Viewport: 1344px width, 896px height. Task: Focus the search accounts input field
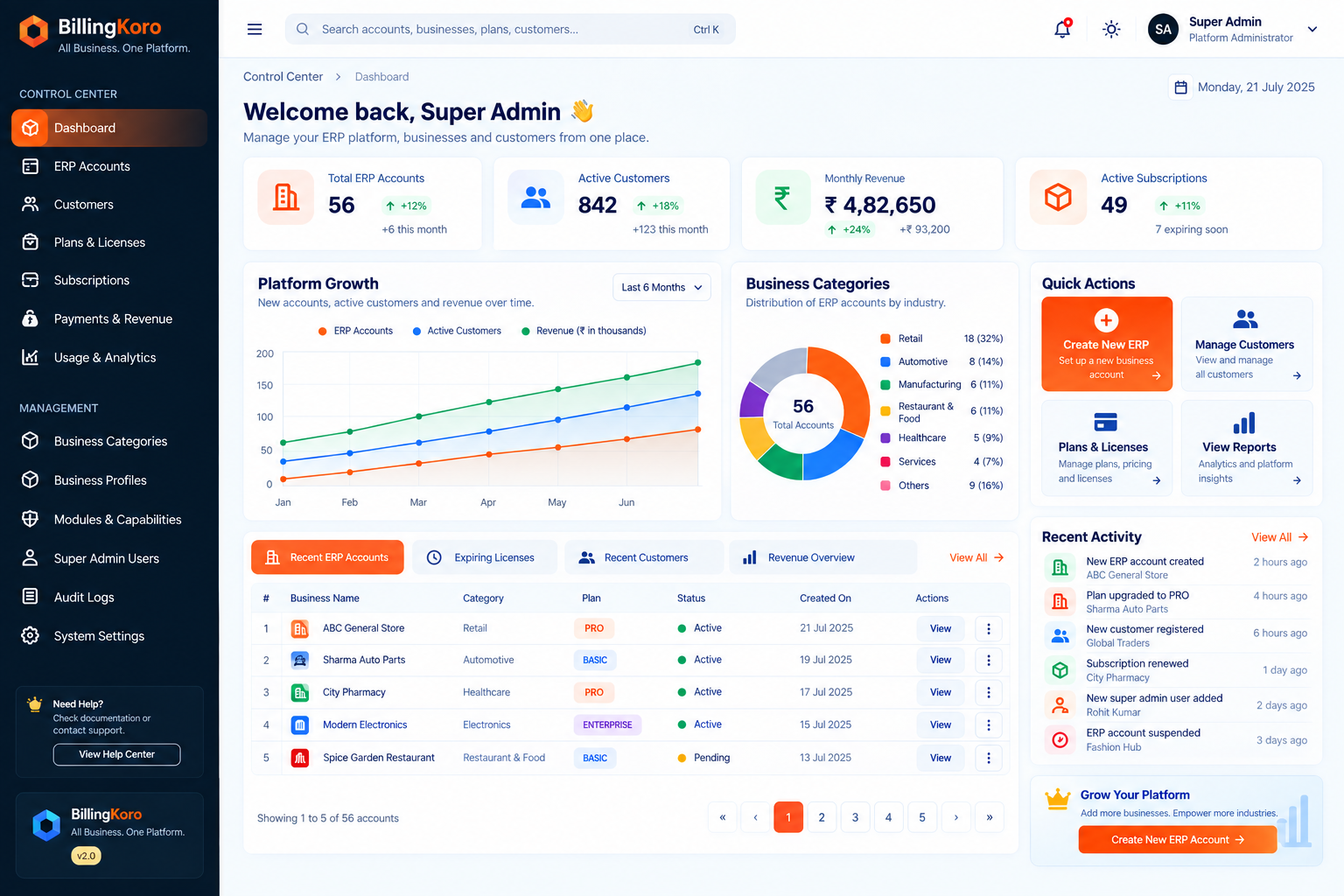point(510,29)
